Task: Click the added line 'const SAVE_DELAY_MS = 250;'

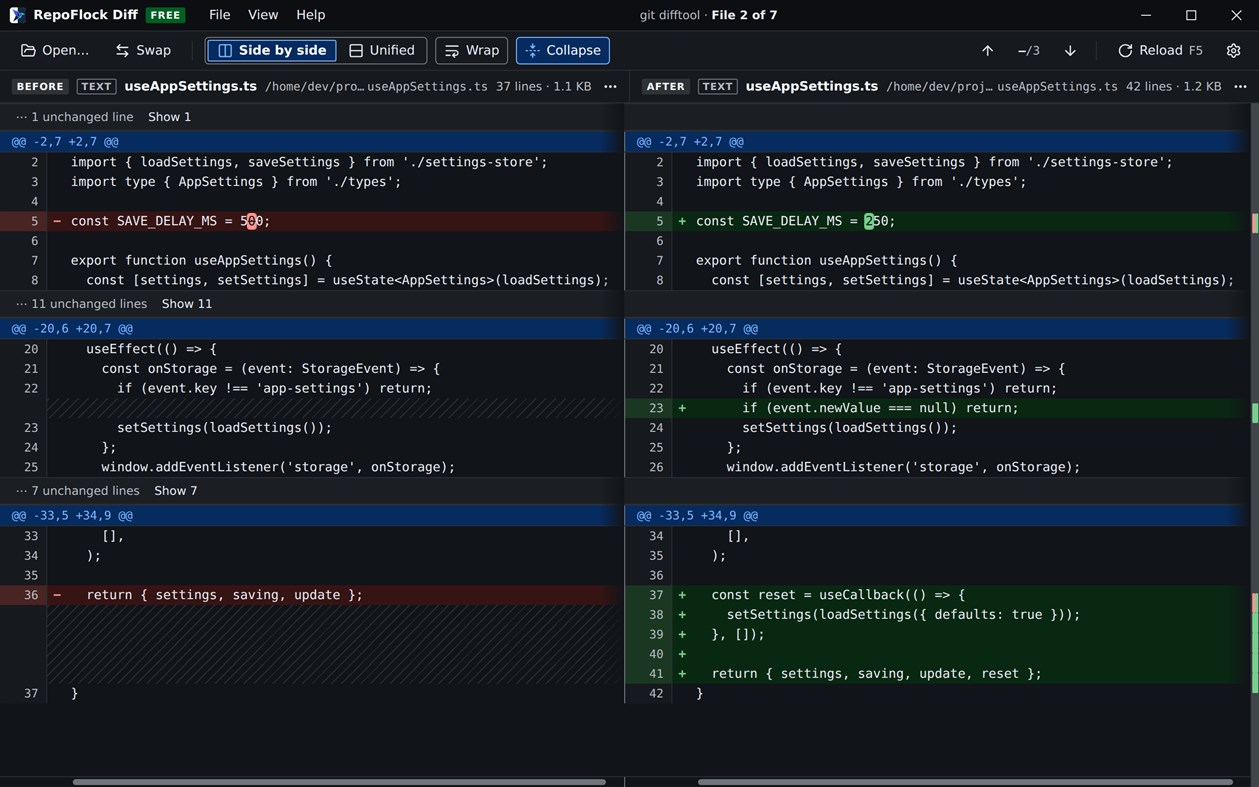Action: point(938,221)
